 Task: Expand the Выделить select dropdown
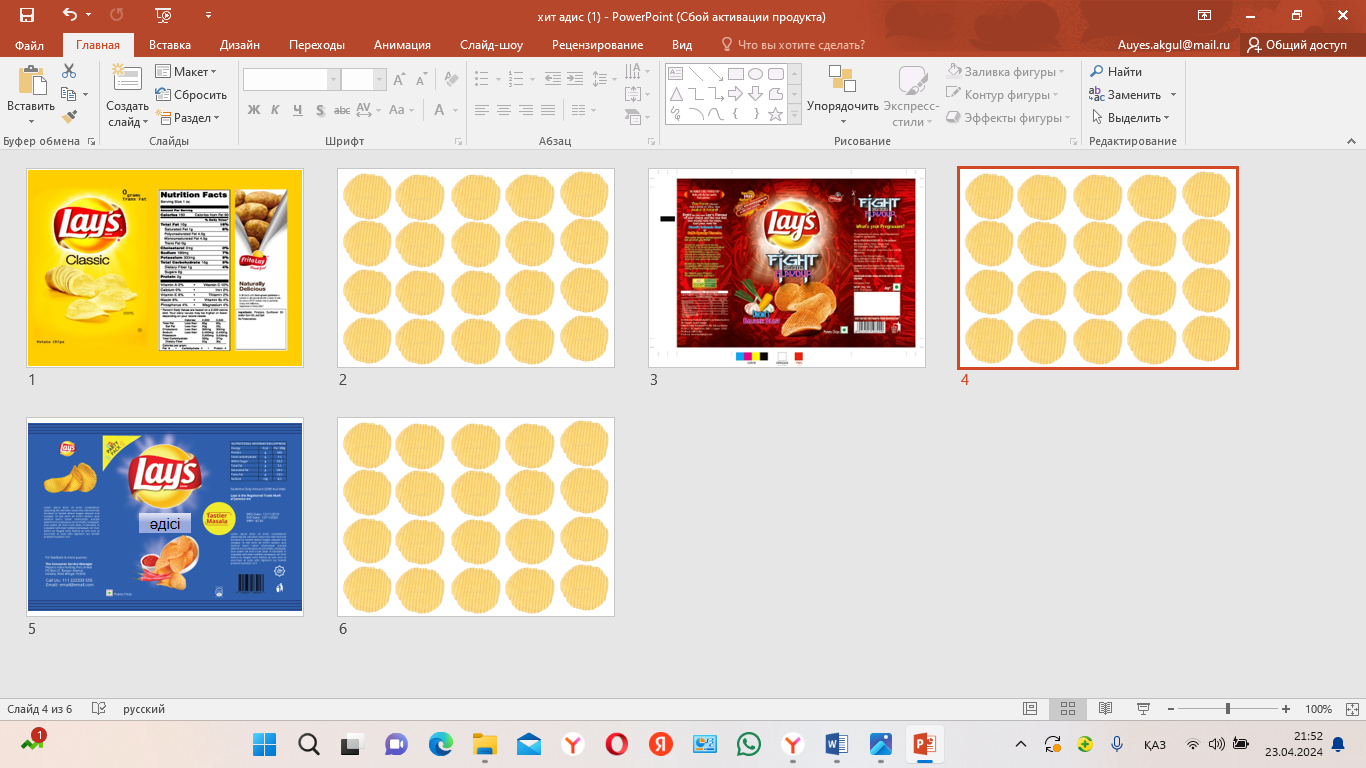[x=1130, y=117]
